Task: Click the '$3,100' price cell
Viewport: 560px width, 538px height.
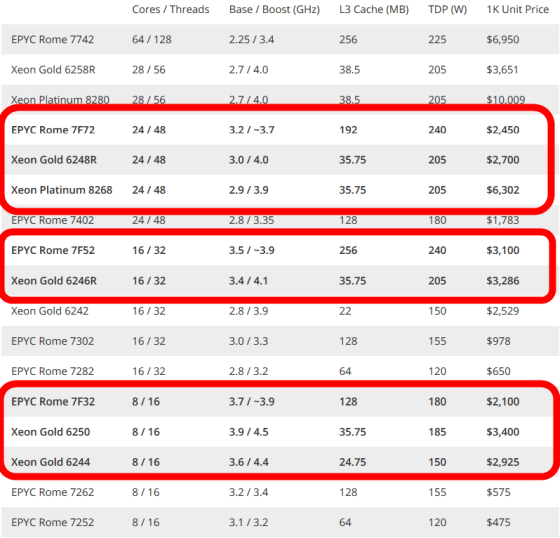Action: 502,250
